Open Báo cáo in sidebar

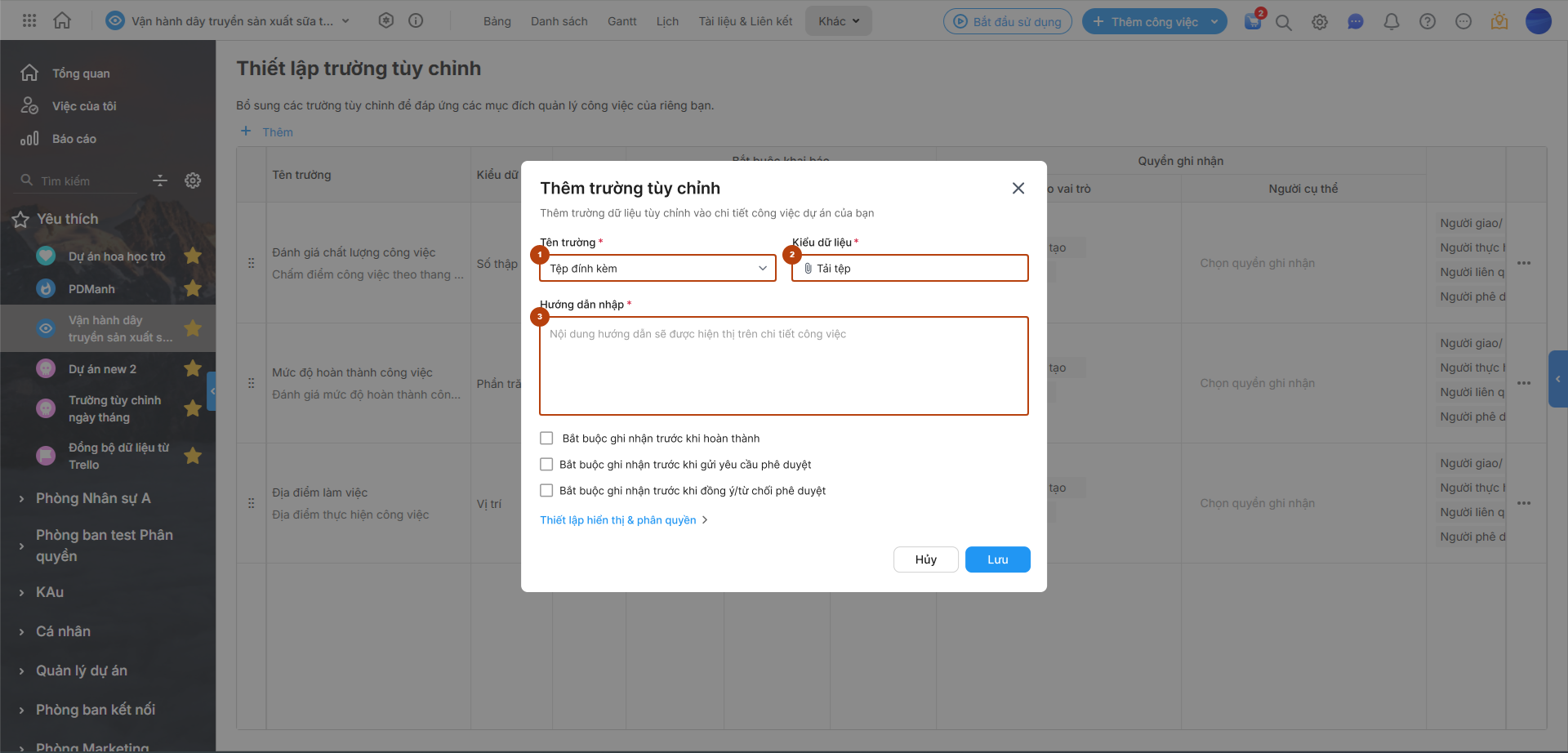point(74,139)
